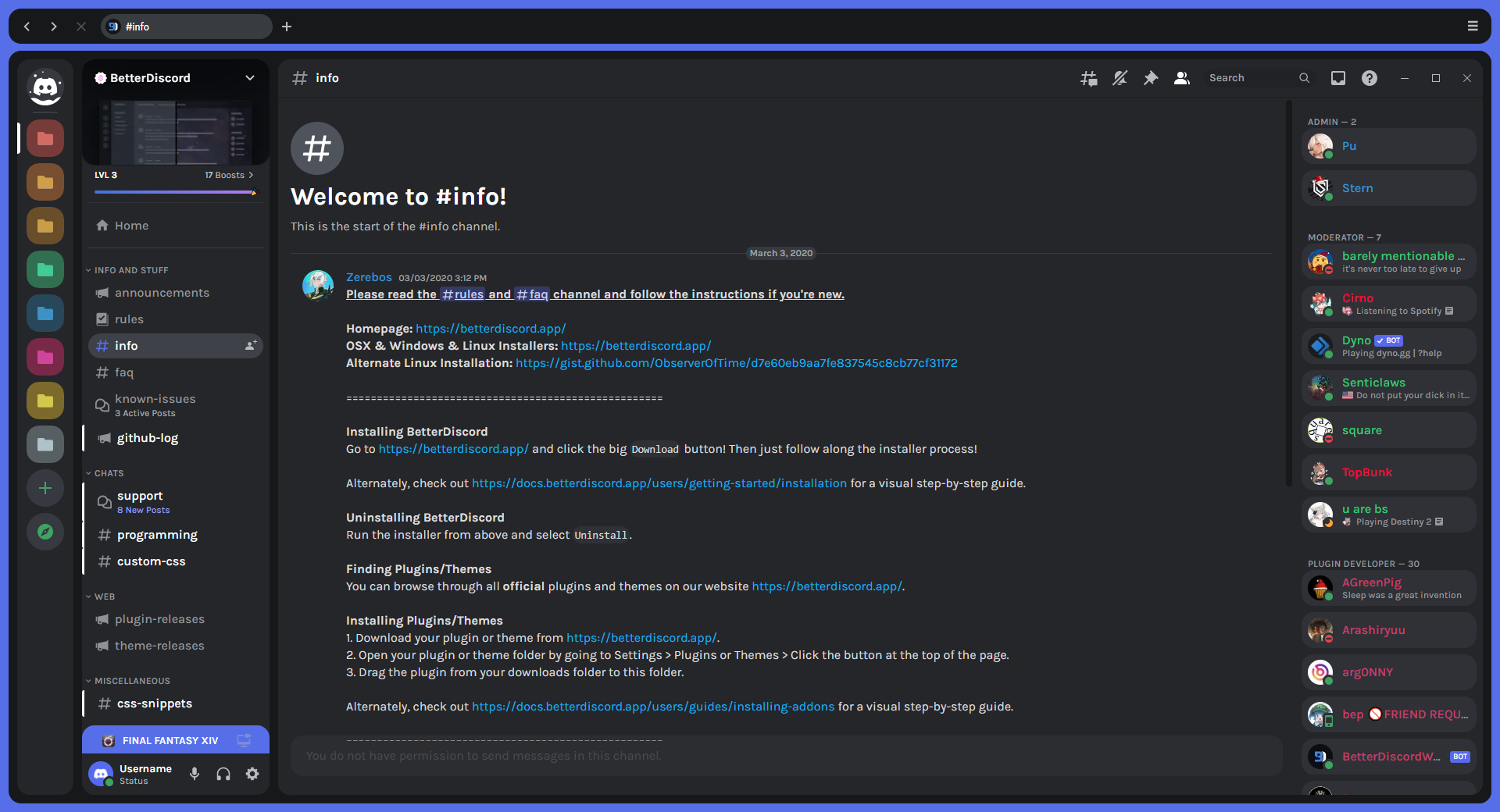Image resolution: width=1500 pixels, height=812 pixels.
Task: Open the installing-addons guide link
Action: pos(653,707)
